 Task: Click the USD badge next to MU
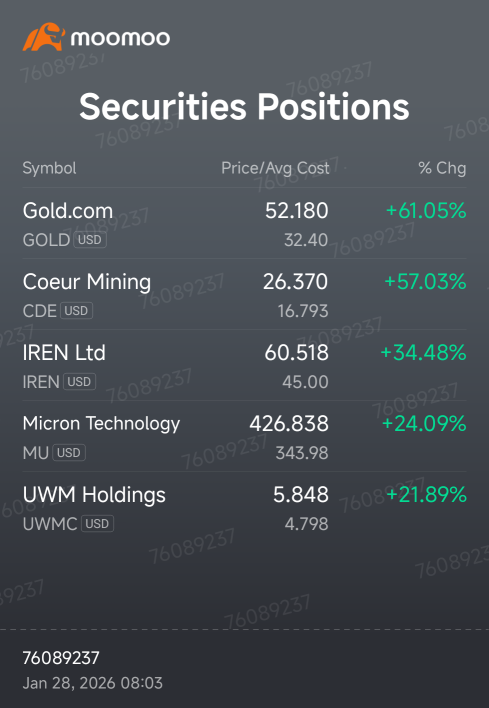[x=69, y=452]
